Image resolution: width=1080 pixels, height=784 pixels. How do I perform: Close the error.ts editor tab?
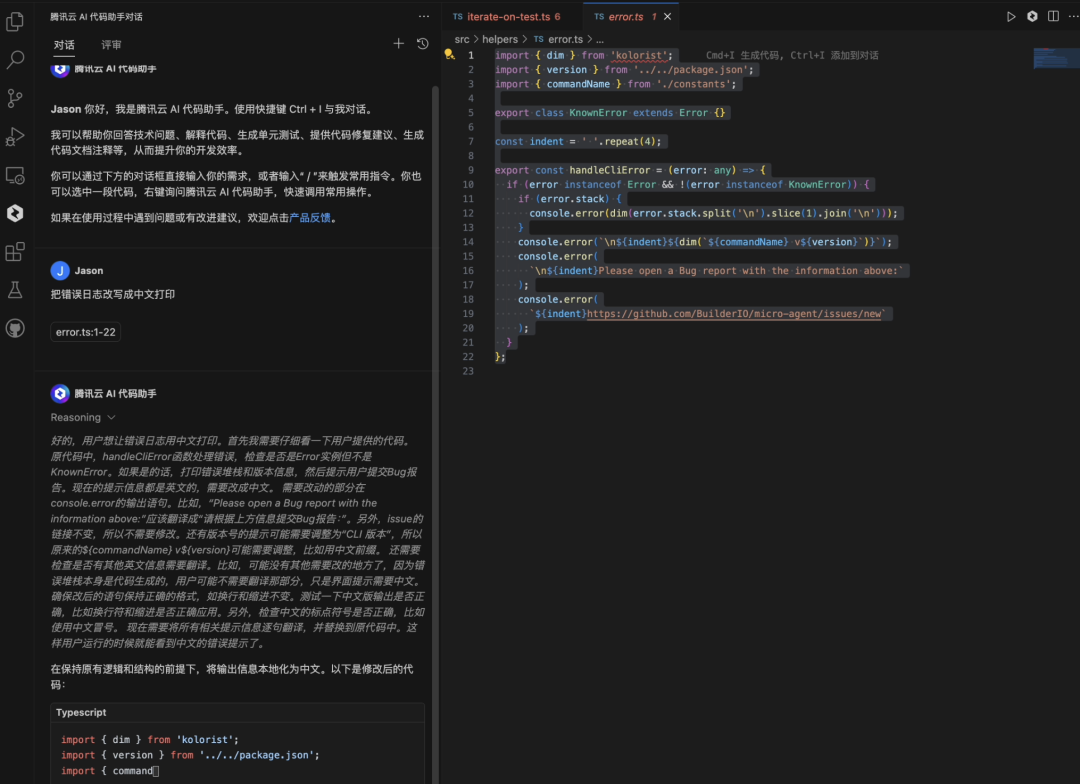[667, 17]
